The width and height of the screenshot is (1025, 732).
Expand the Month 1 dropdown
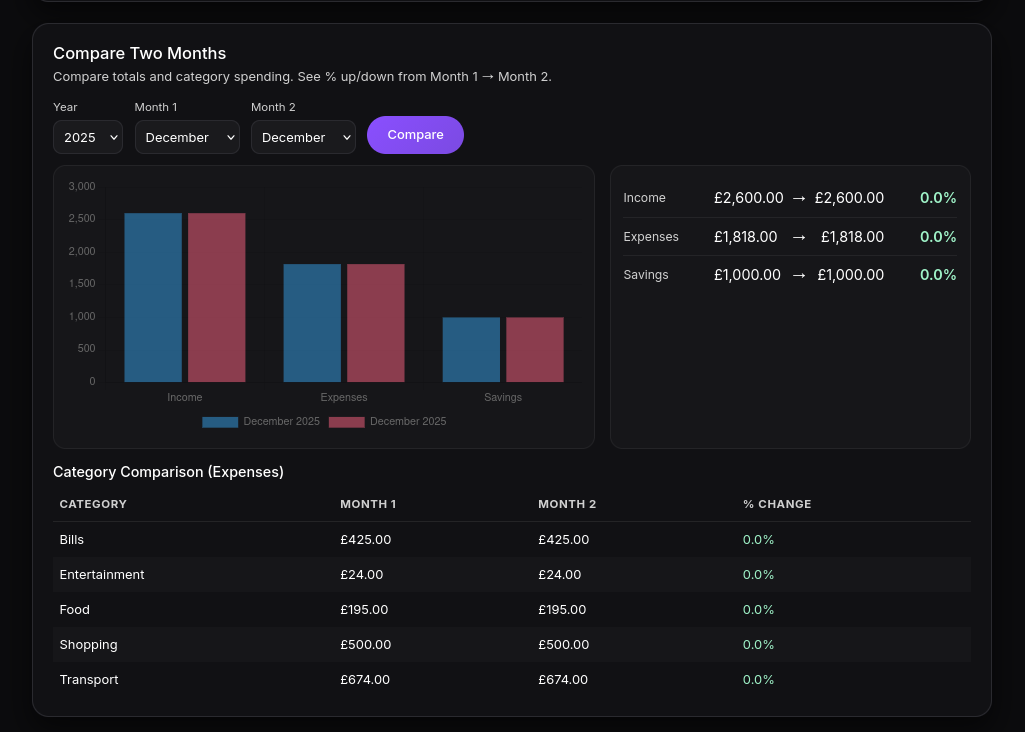[x=187, y=137]
